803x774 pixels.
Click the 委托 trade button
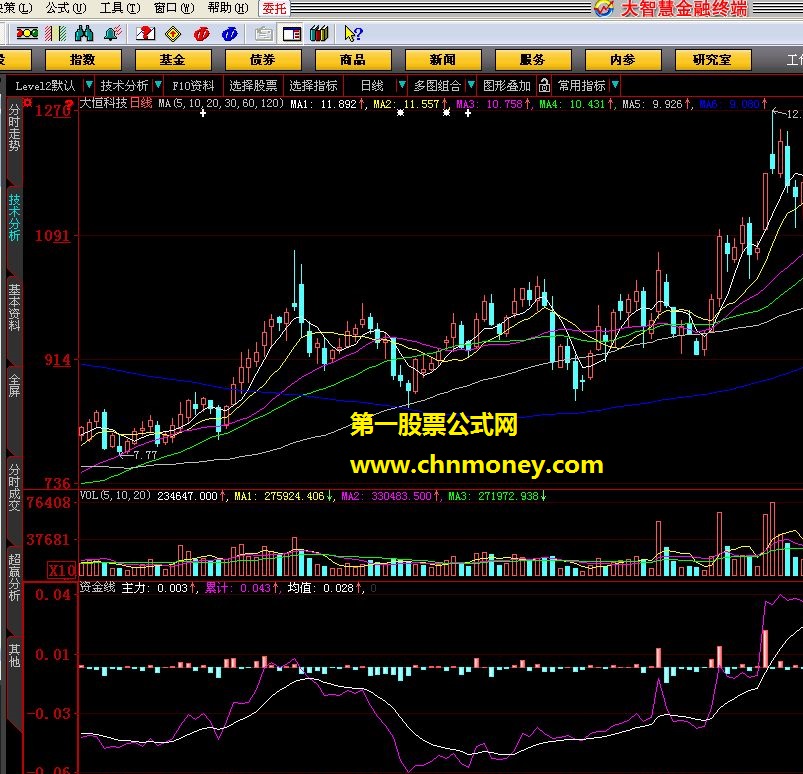[274, 8]
